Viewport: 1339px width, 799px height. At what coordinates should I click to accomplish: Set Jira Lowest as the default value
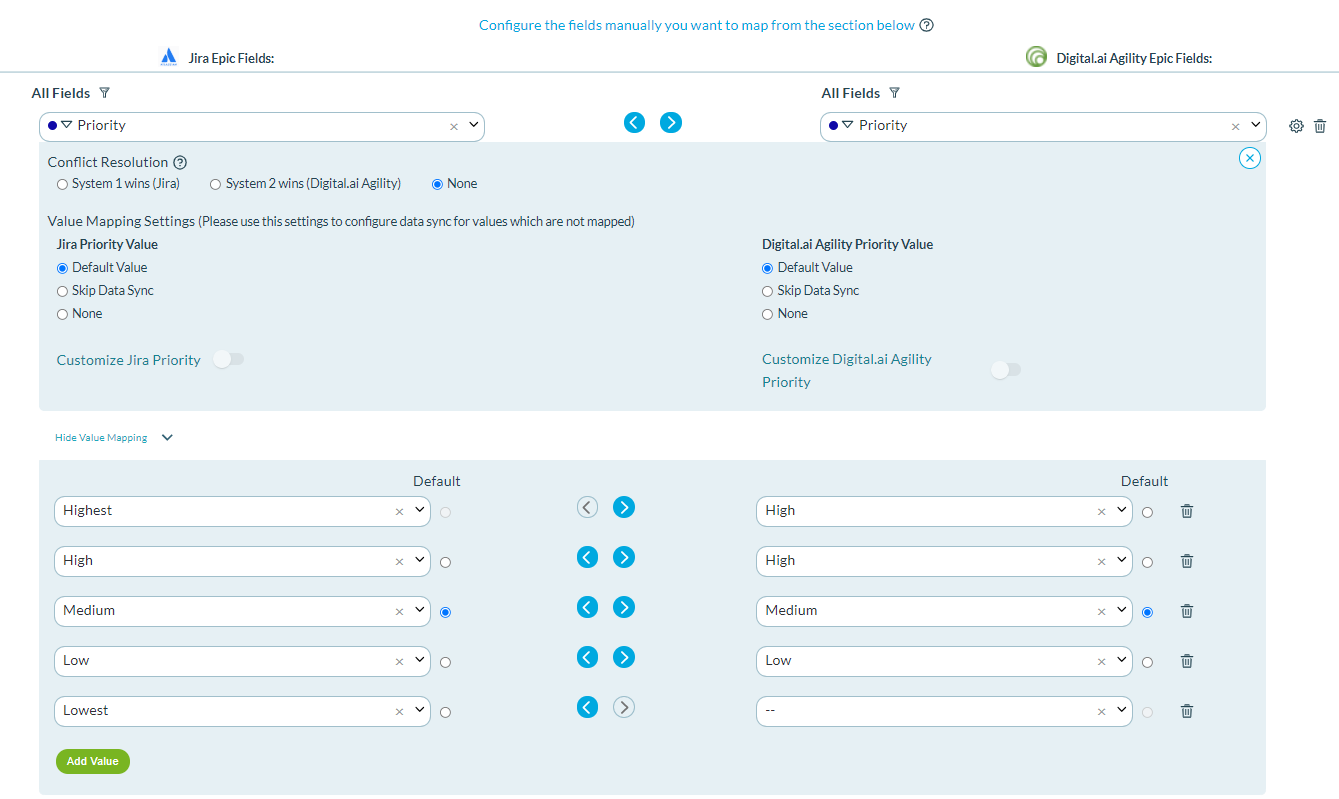pos(445,712)
